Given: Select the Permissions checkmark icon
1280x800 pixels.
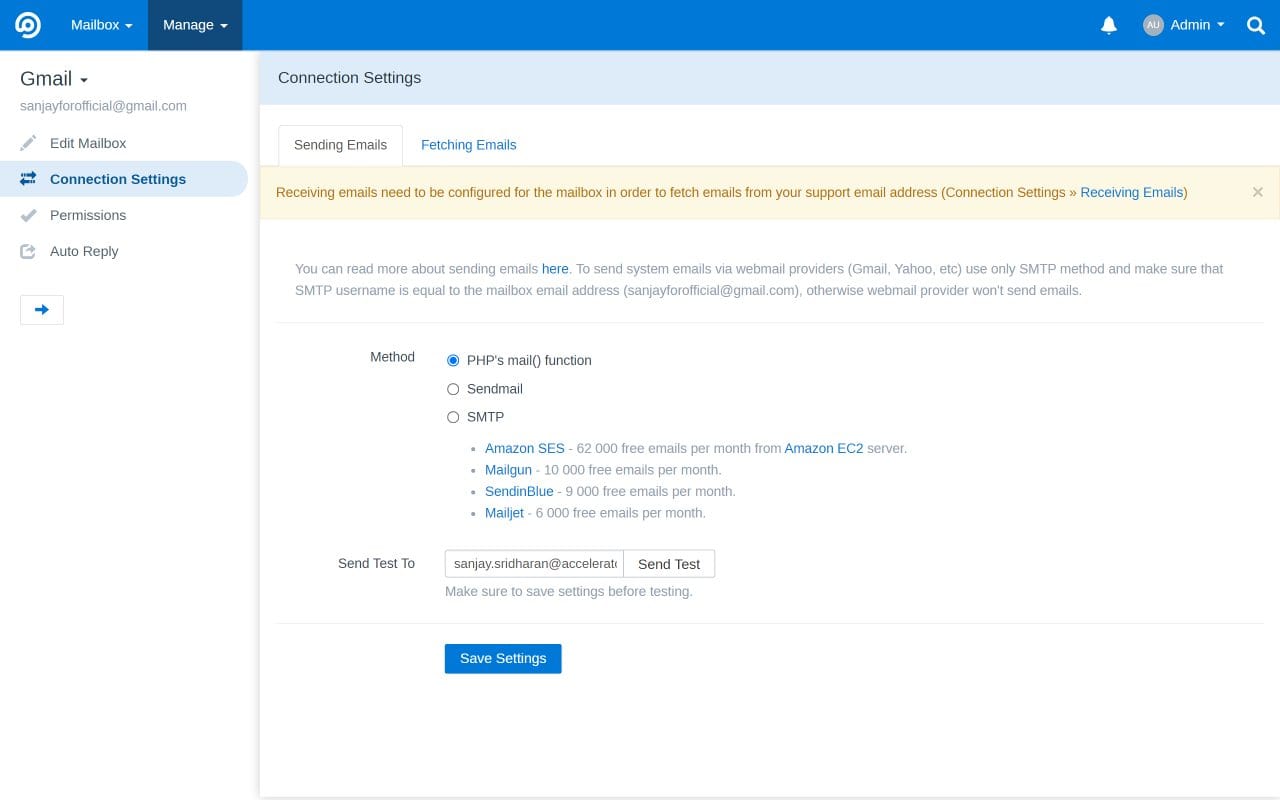Looking at the screenshot, I should point(28,215).
